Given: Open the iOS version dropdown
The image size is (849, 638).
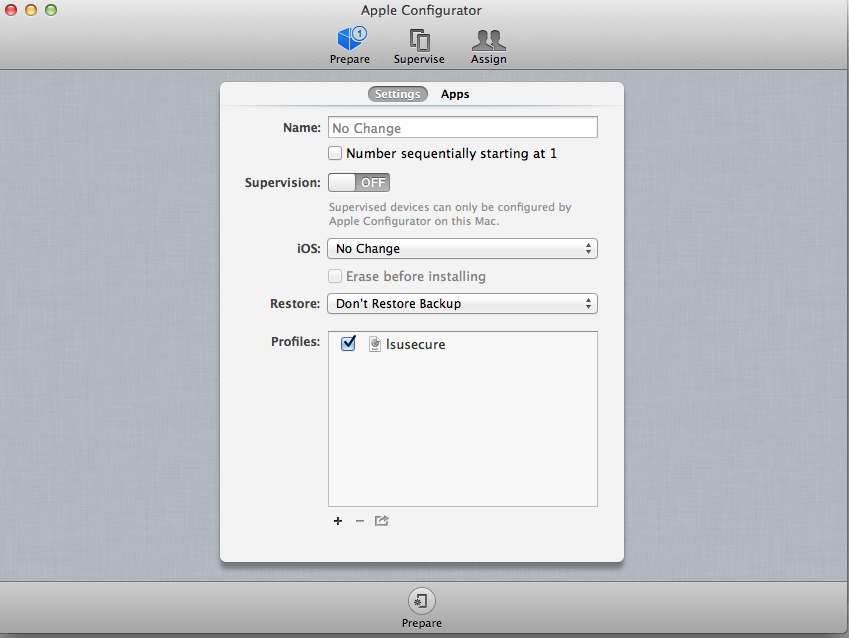Looking at the screenshot, I should [462, 249].
